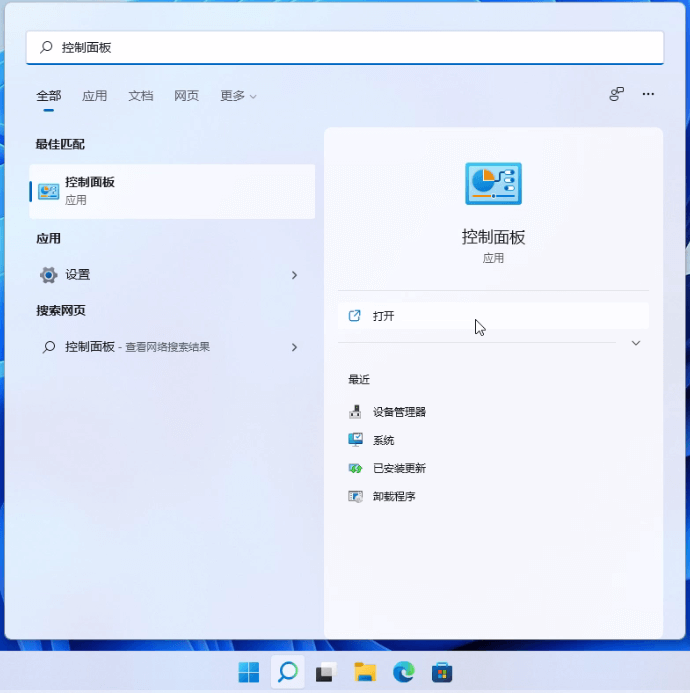Click the web search magnifier icon

tap(49, 347)
